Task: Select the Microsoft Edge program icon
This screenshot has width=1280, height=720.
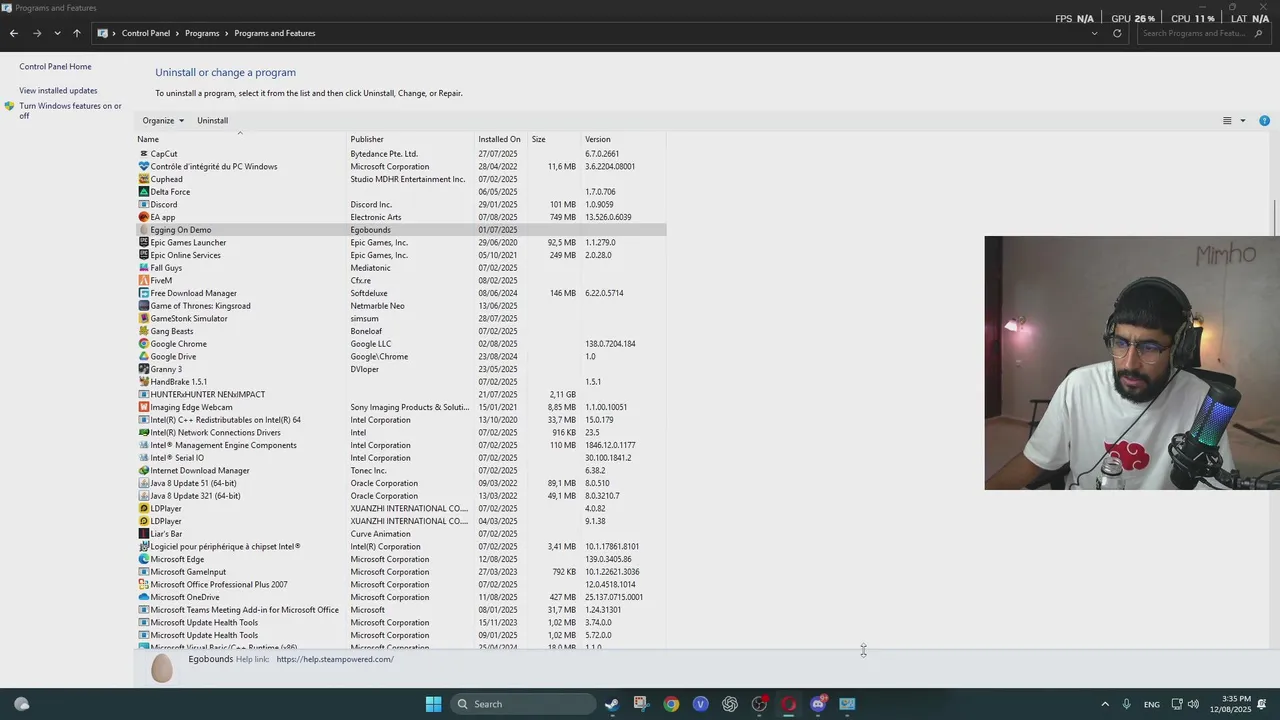Action: tap(143, 559)
